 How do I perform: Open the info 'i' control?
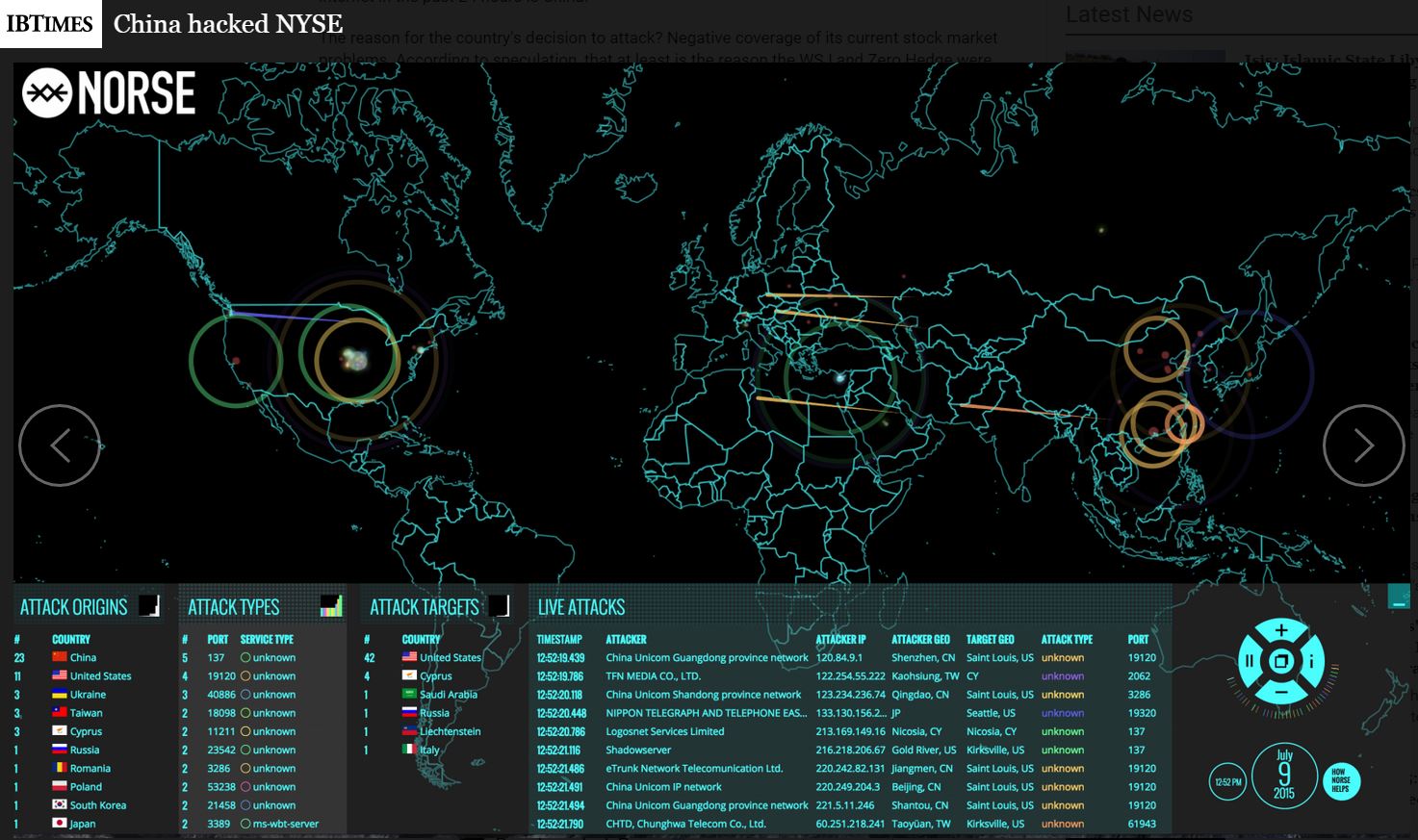pyautogui.click(x=1311, y=662)
